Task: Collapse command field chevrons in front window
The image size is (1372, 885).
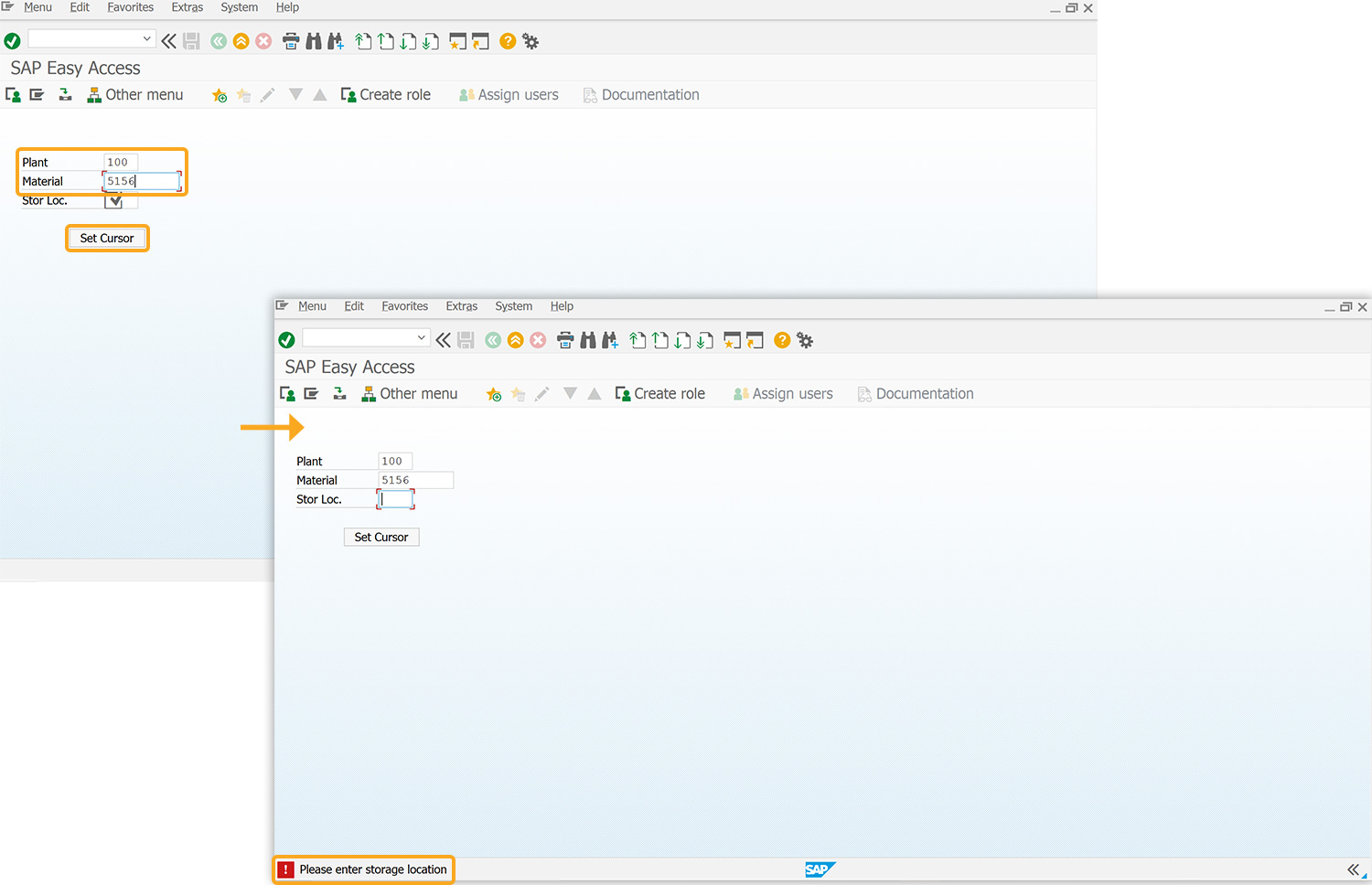Action: point(443,340)
